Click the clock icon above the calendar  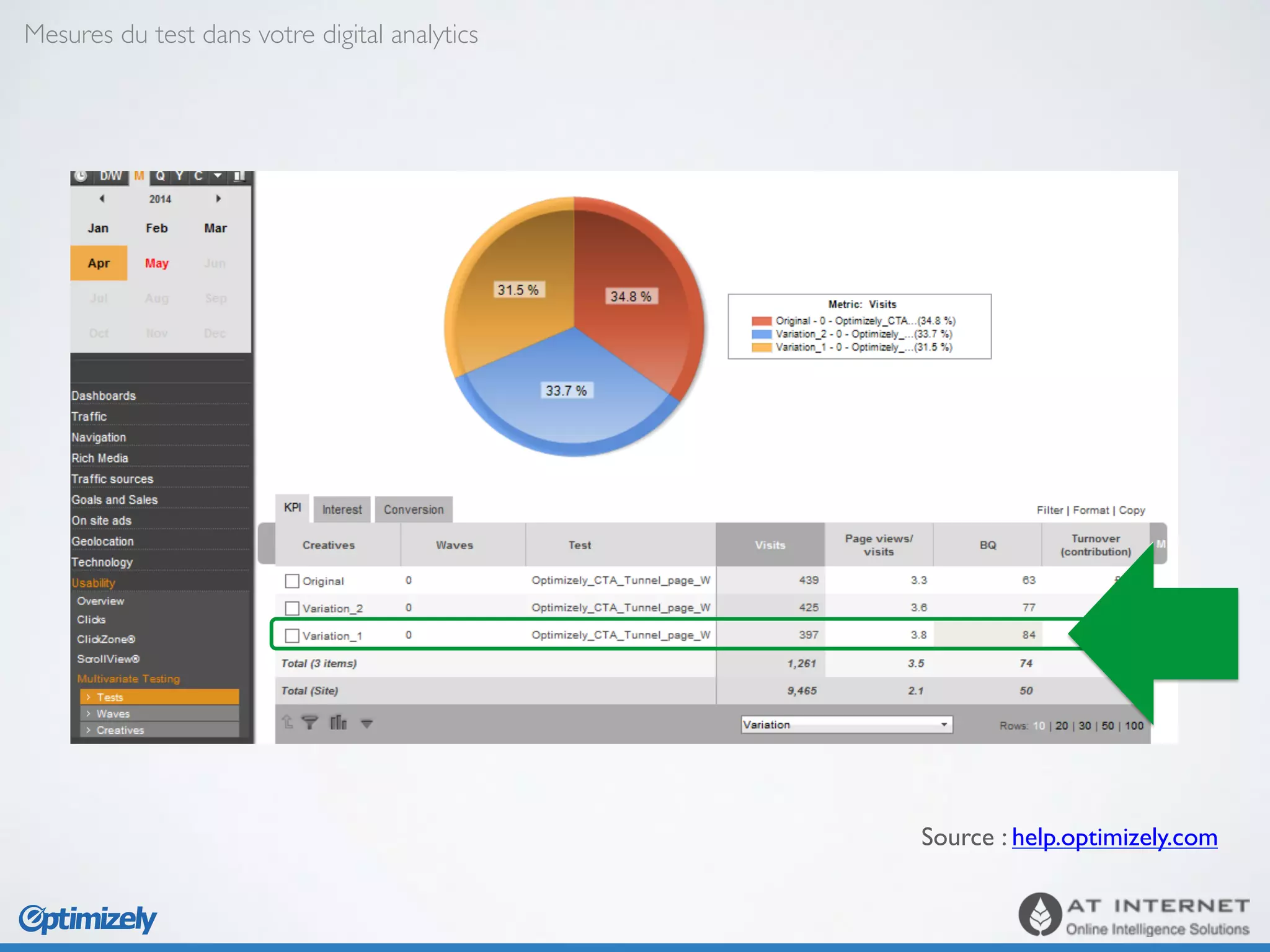tap(81, 176)
